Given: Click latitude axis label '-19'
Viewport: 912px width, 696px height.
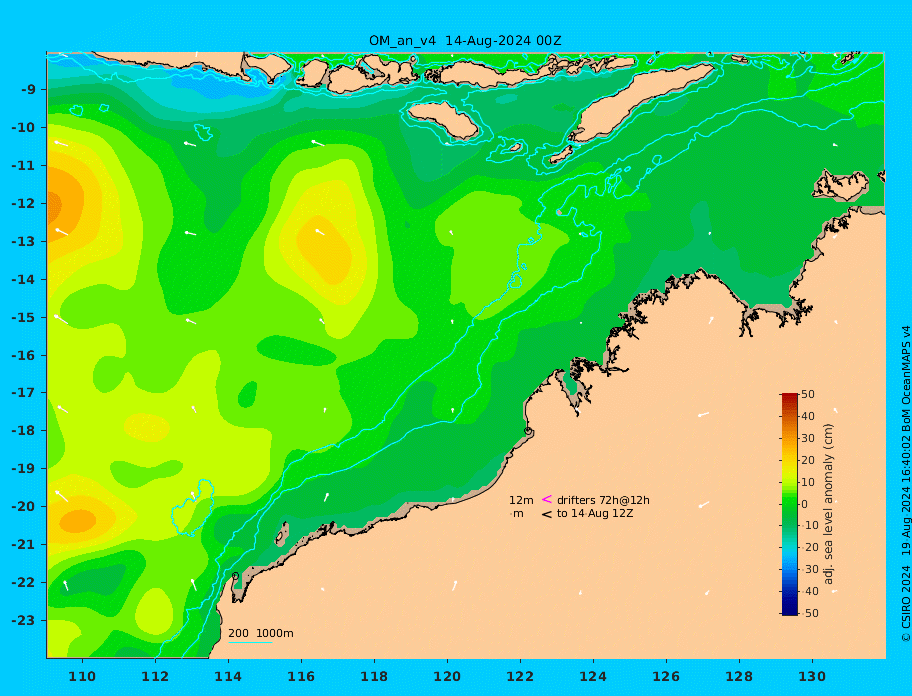Looking at the screenshot, I should click(23, 469).
